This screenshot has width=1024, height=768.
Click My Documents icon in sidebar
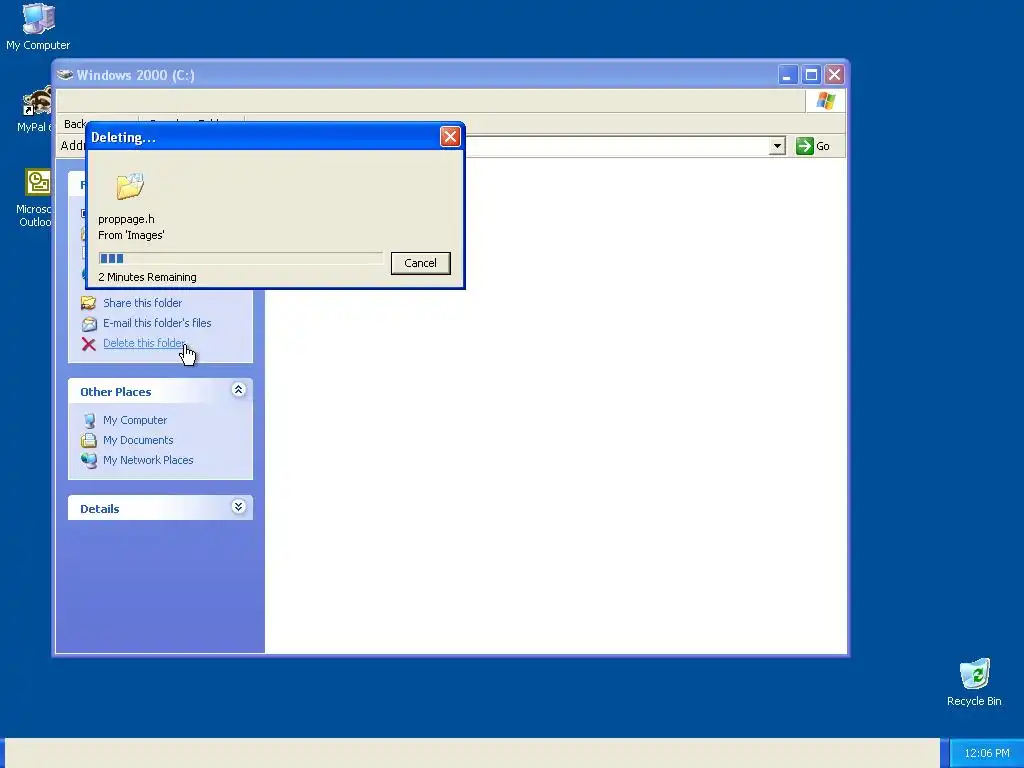[89, 440]
